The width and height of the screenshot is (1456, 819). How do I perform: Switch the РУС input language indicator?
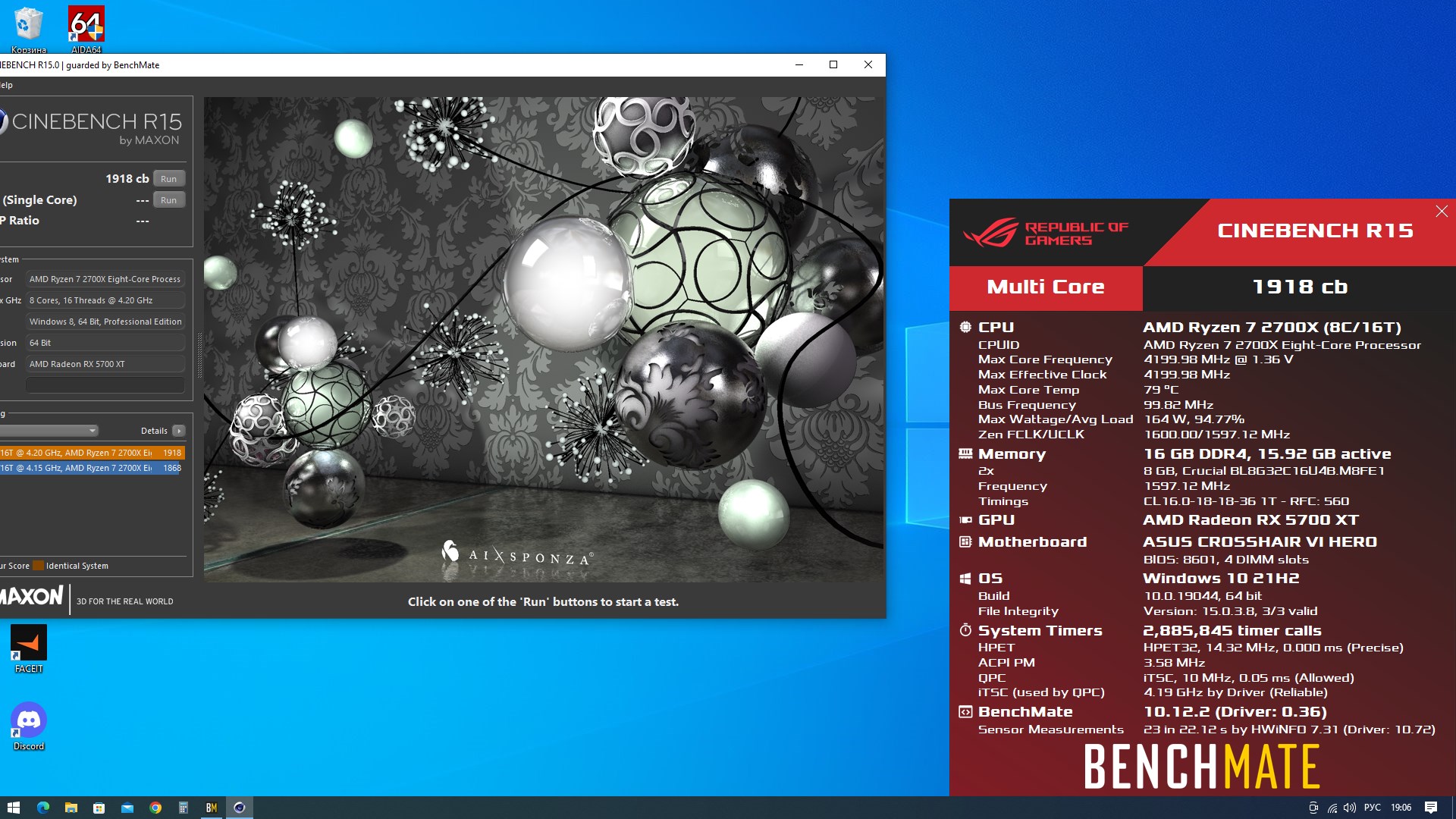[1372, 808]
